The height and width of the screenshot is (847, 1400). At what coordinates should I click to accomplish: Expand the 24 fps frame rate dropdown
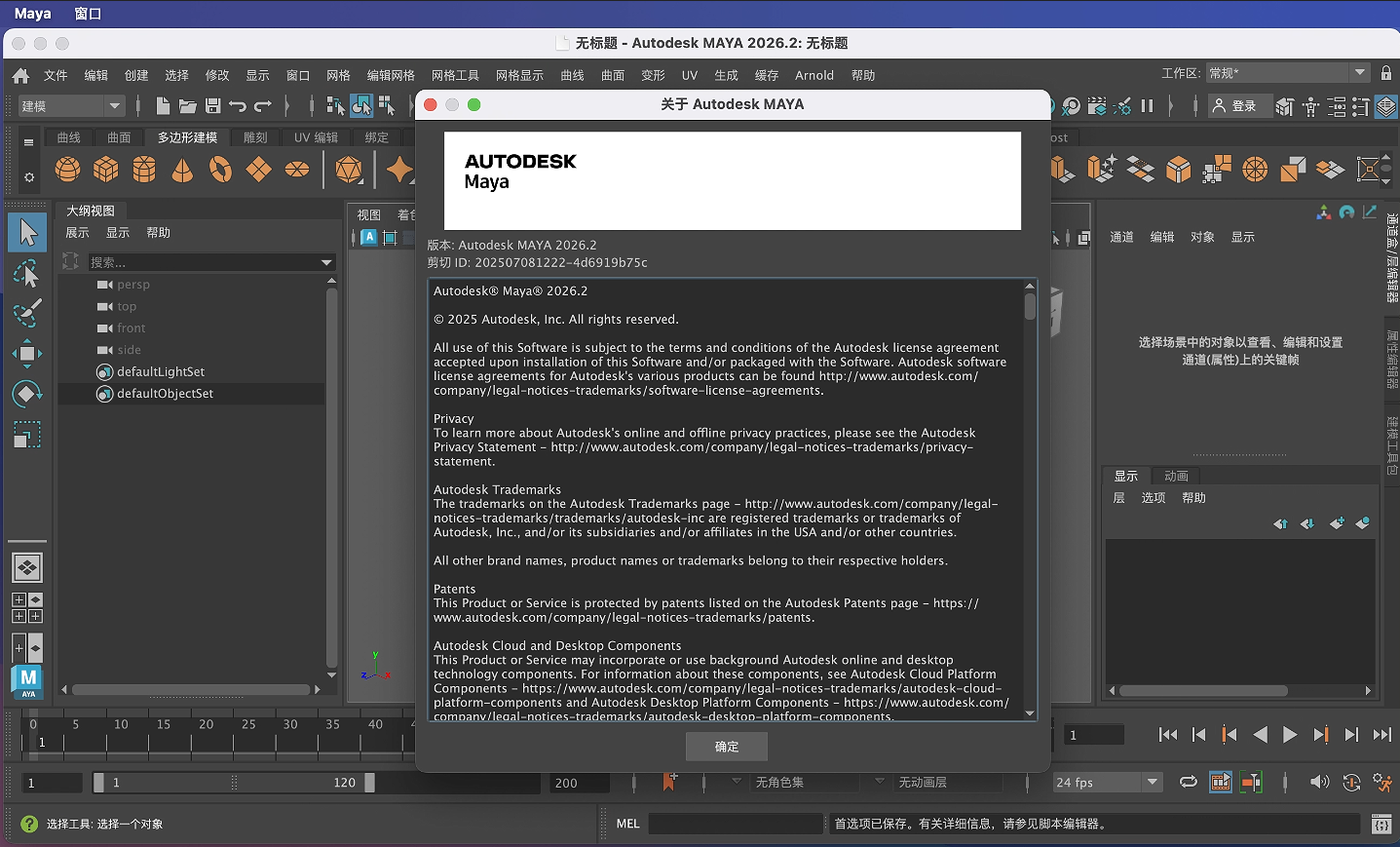point(1153,782)
